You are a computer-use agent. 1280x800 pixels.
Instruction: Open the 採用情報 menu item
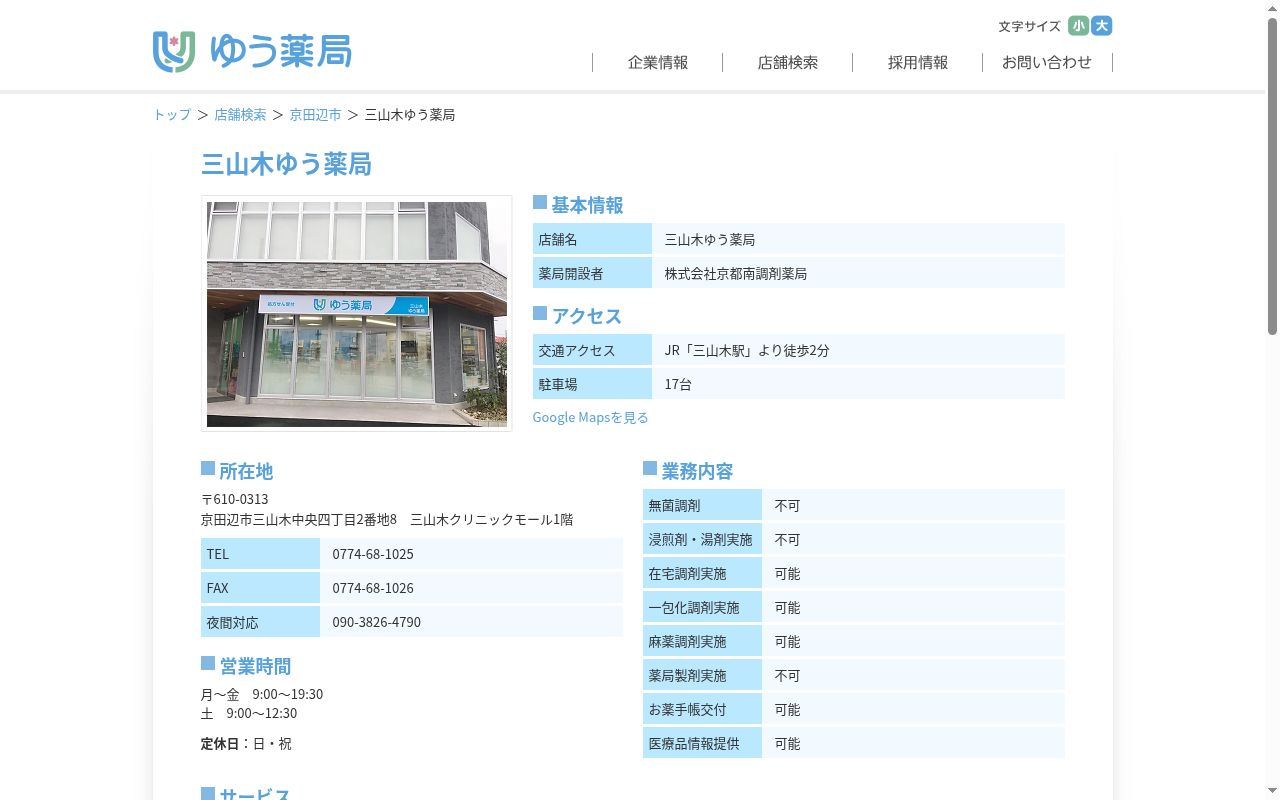point(918,62)
